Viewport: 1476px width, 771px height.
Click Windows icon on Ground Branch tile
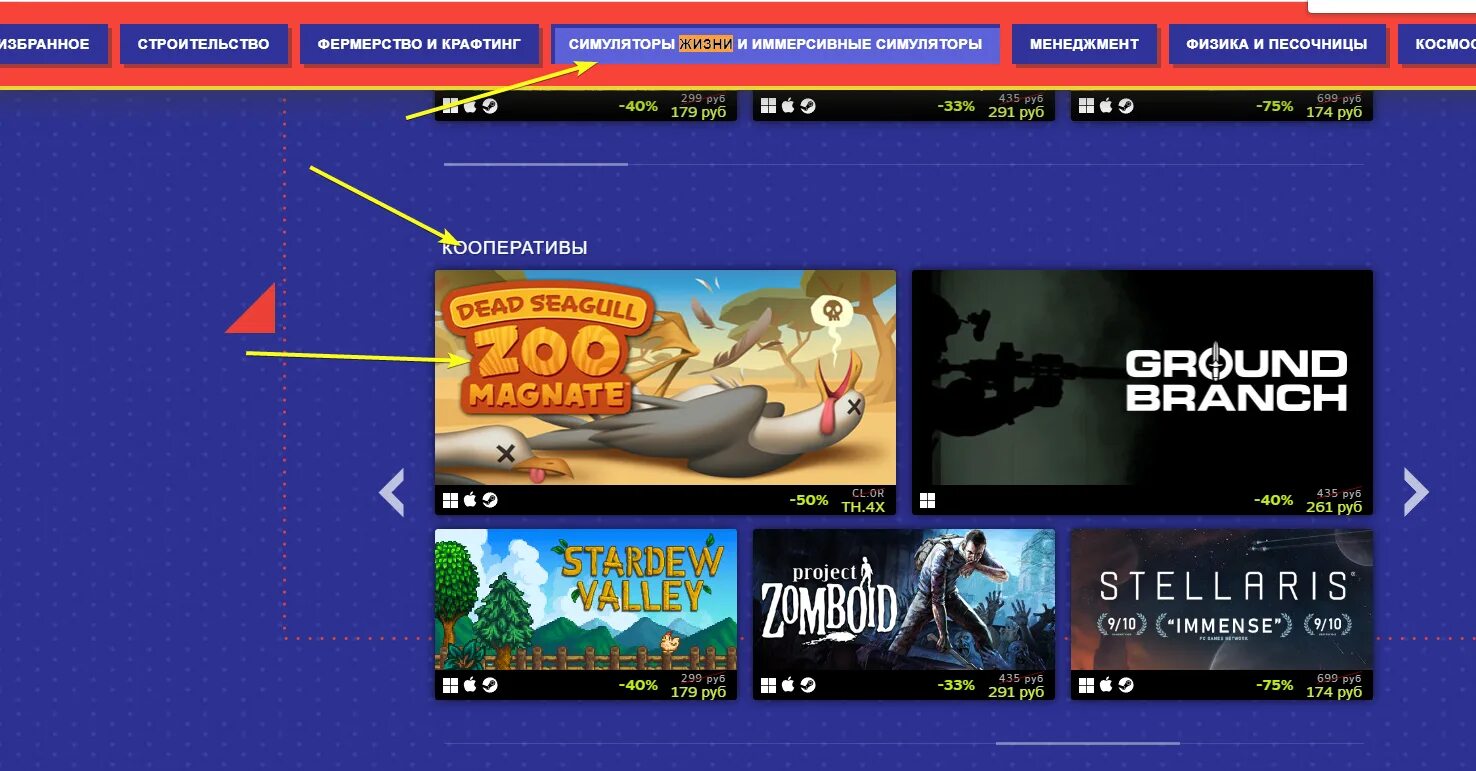927,500
